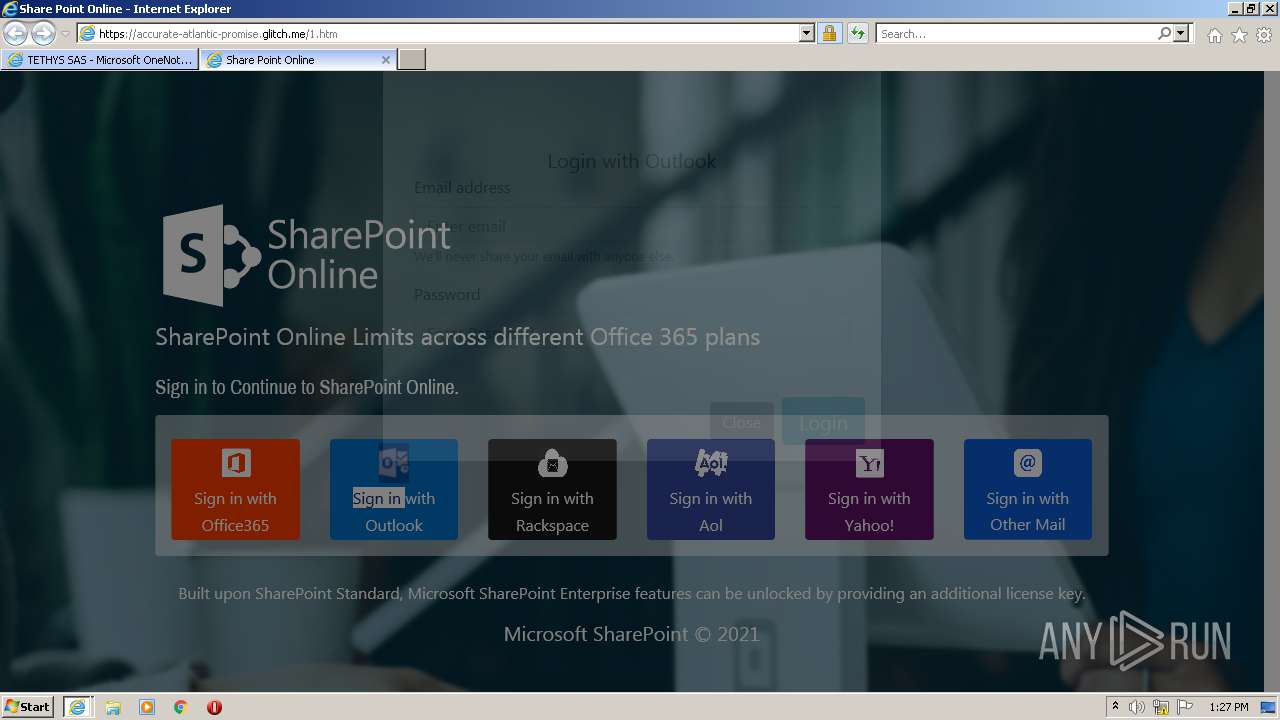Click Sign in with Outlook tile
Image resolution: width=1280 pixels, height=720 pixels.
(x=394, y=489)
